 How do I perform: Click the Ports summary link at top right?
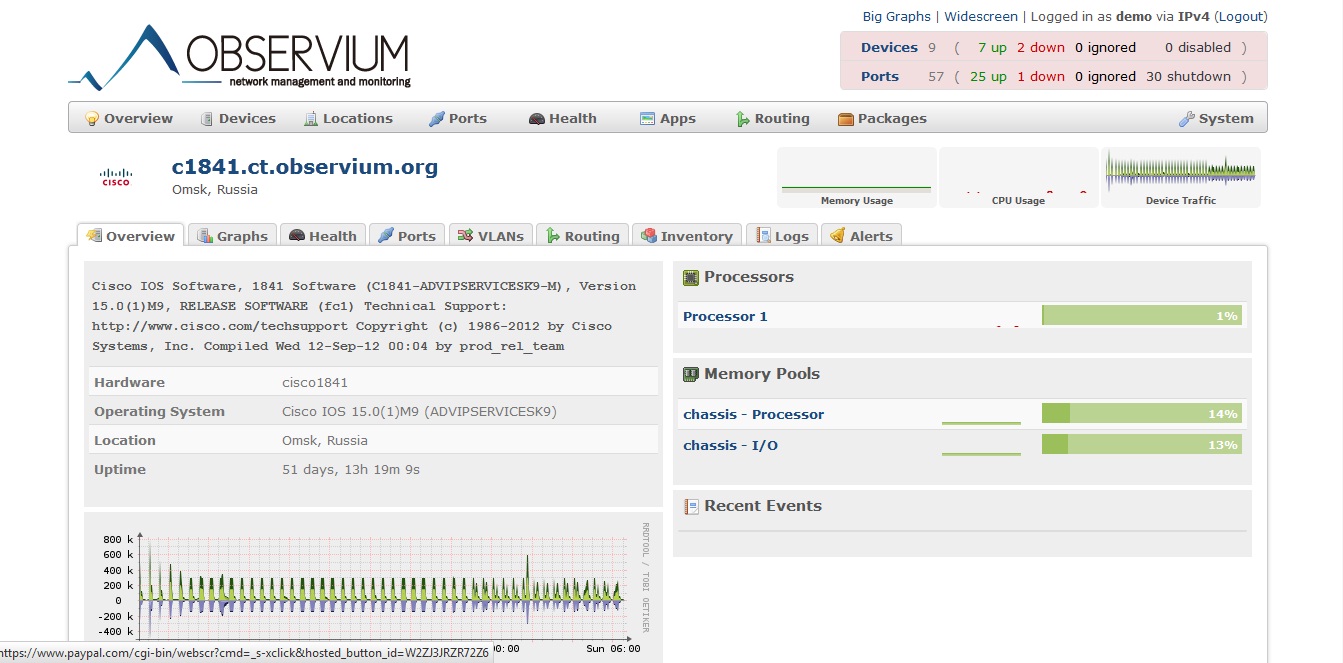[880, 76]
